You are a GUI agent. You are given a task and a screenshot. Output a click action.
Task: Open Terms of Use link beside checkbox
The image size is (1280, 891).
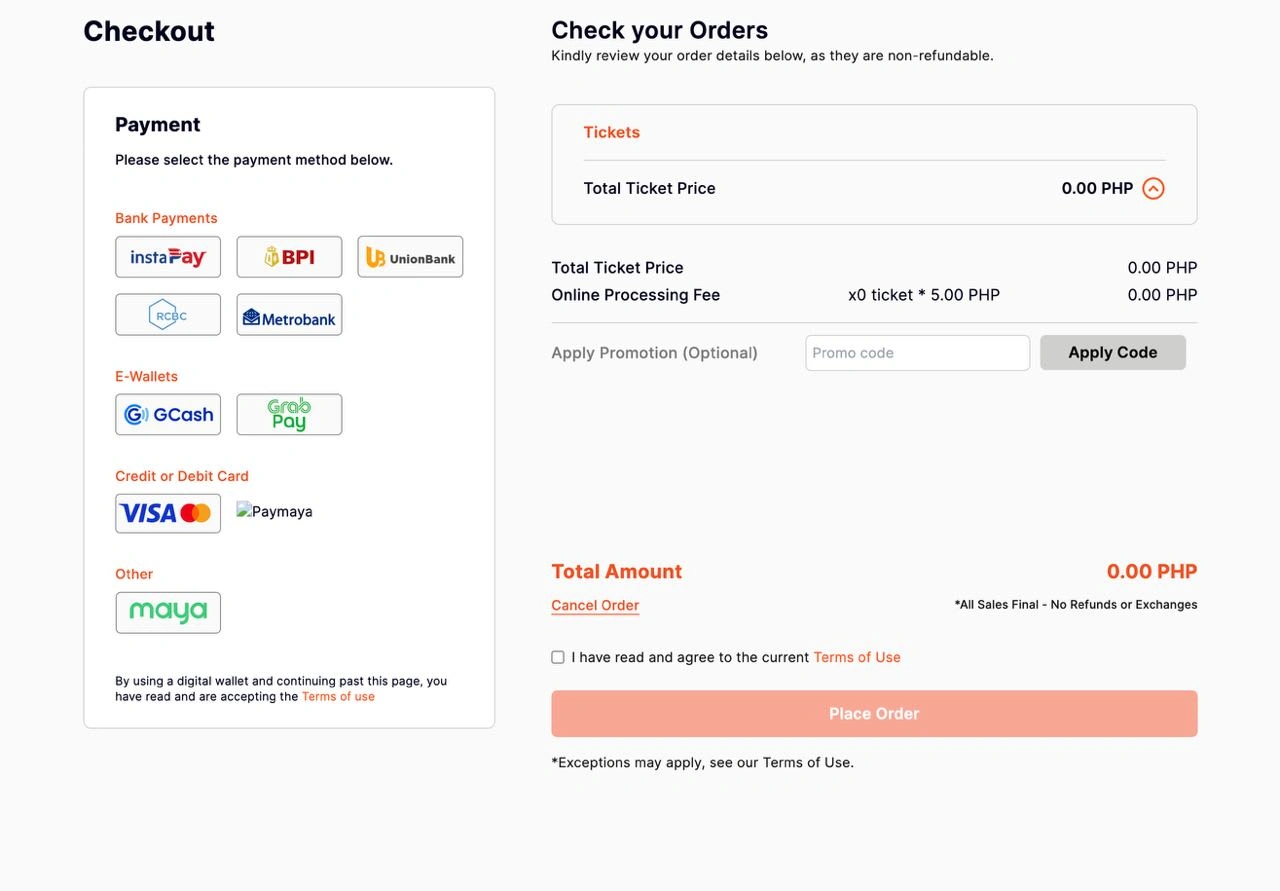[857, 657]
